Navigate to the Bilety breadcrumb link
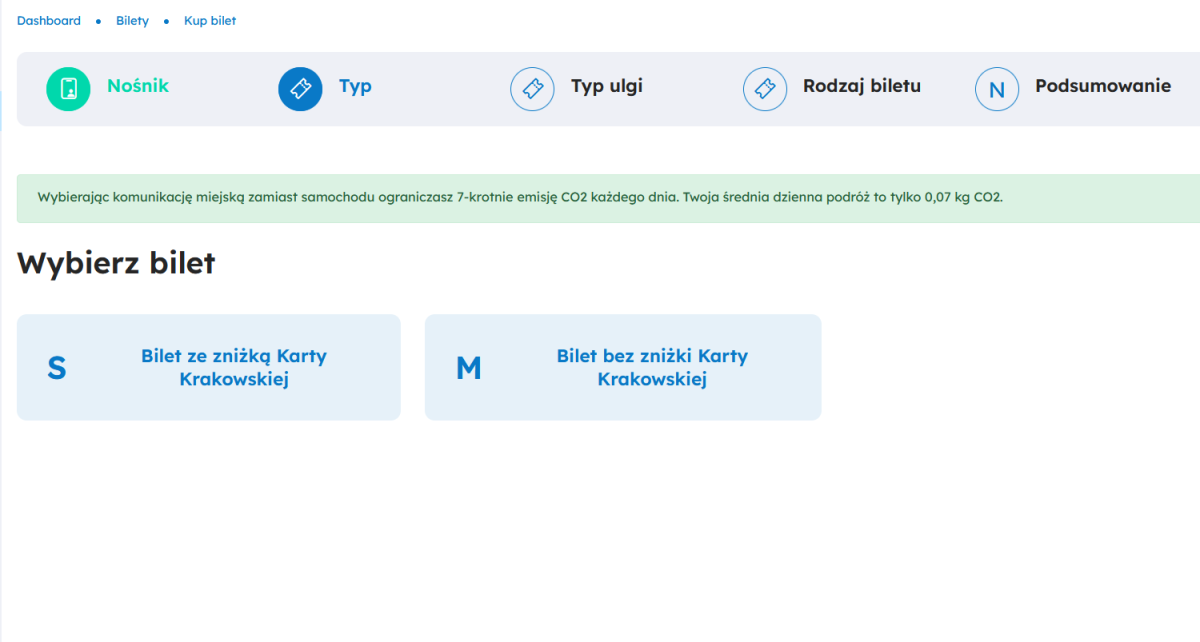1200x642 pixels. [132, 21]
